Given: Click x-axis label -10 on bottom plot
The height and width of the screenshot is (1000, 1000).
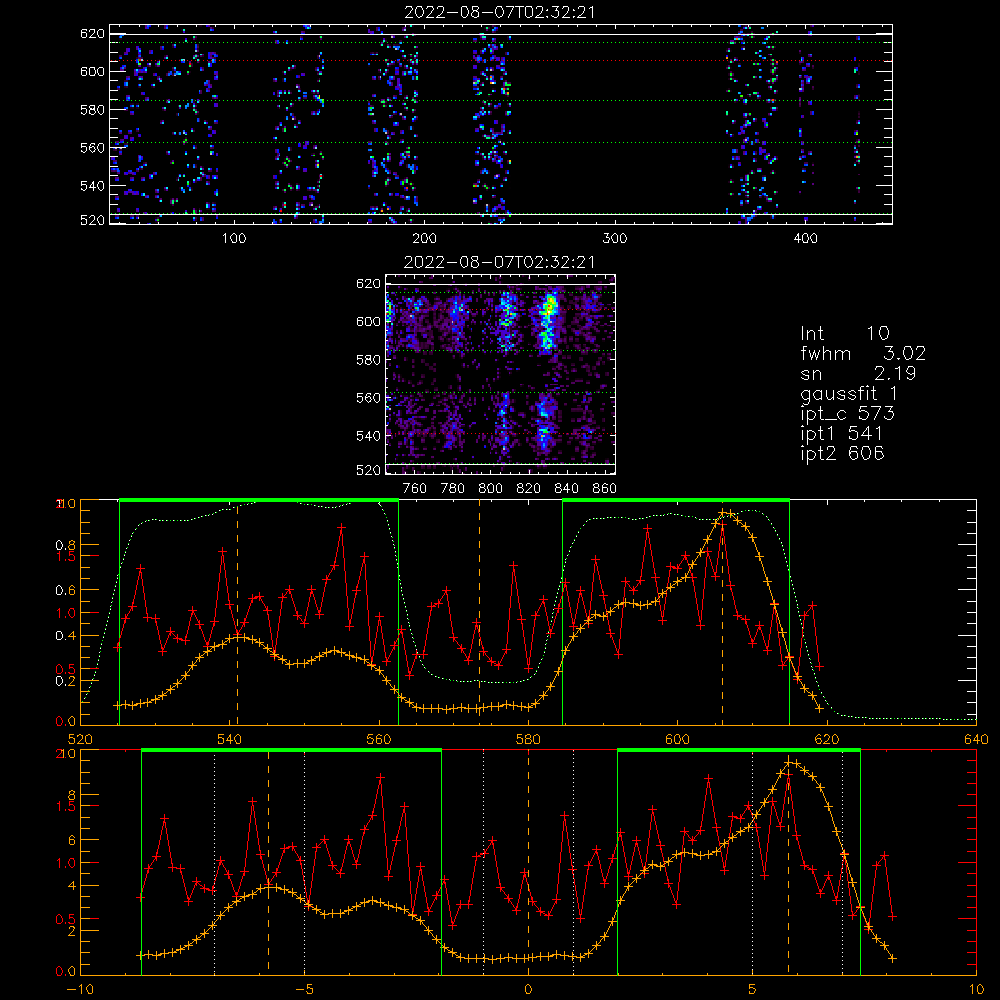Looking at the screenshot, I should click(x=80, y=990).
